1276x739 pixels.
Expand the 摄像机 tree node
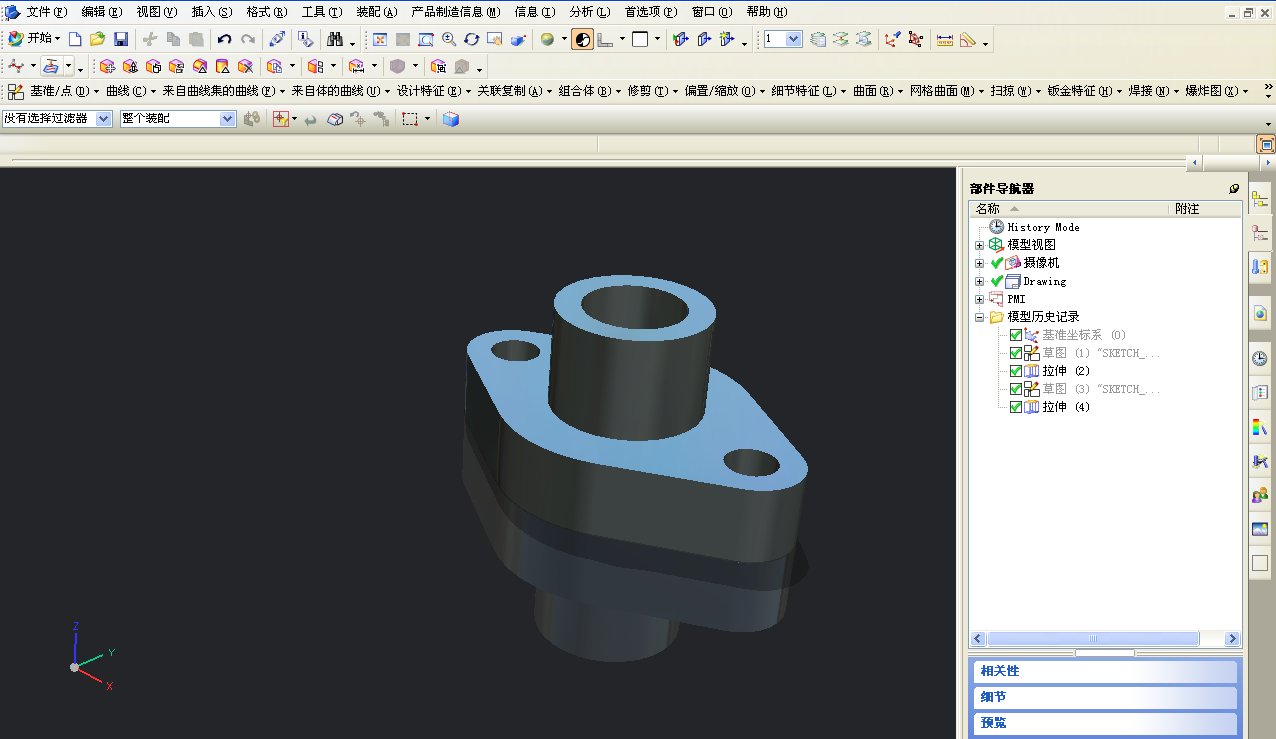tap(980, 263)
